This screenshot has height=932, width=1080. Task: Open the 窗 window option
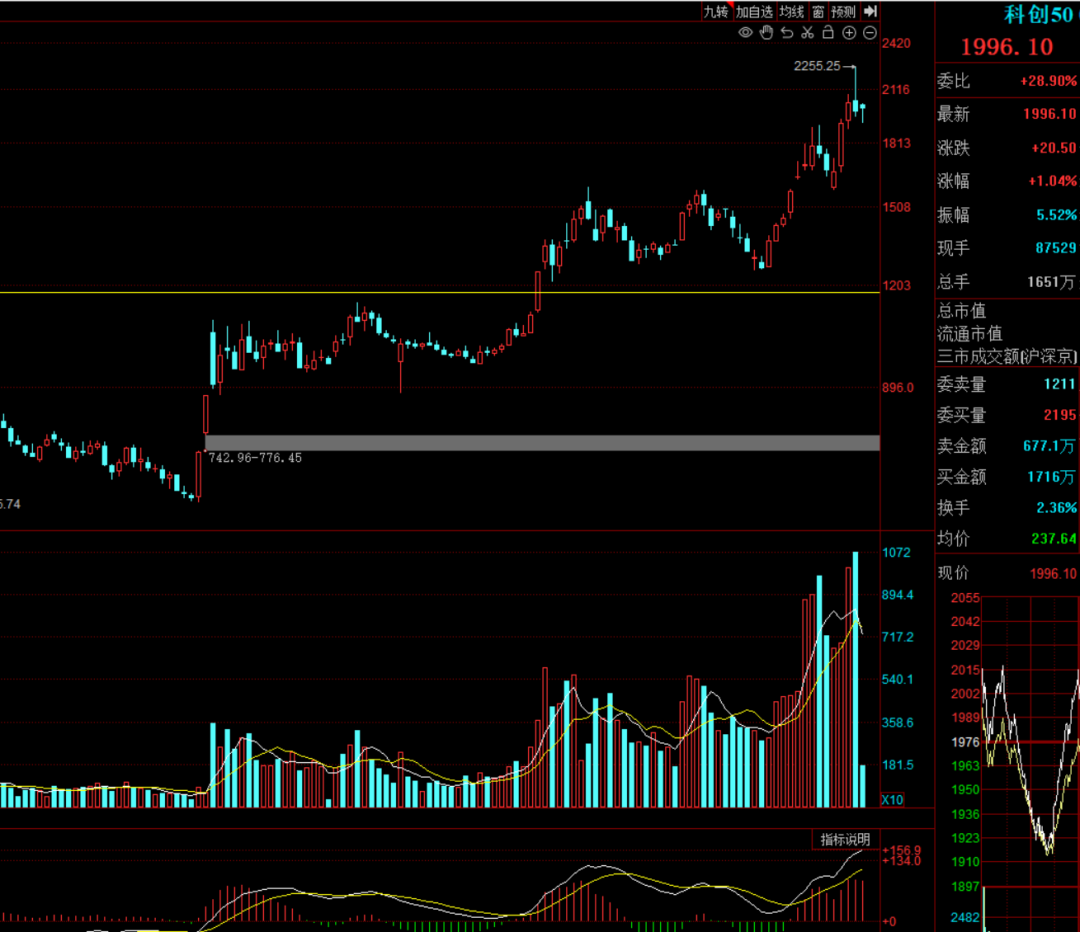coord(818,11)
